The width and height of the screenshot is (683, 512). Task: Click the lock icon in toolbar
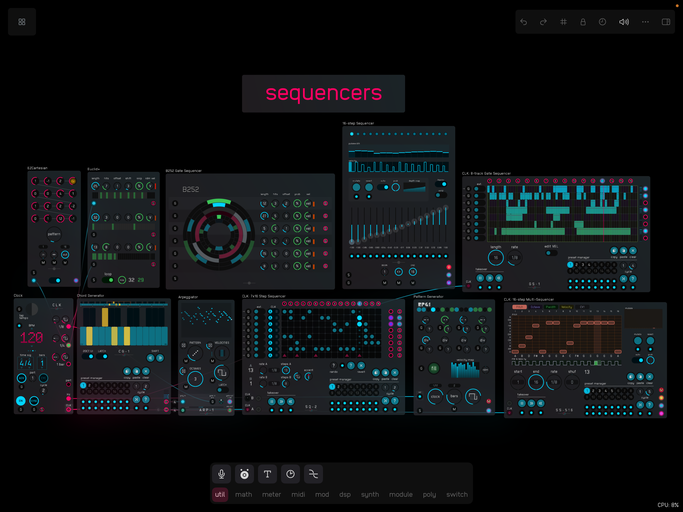pos(583,22)
